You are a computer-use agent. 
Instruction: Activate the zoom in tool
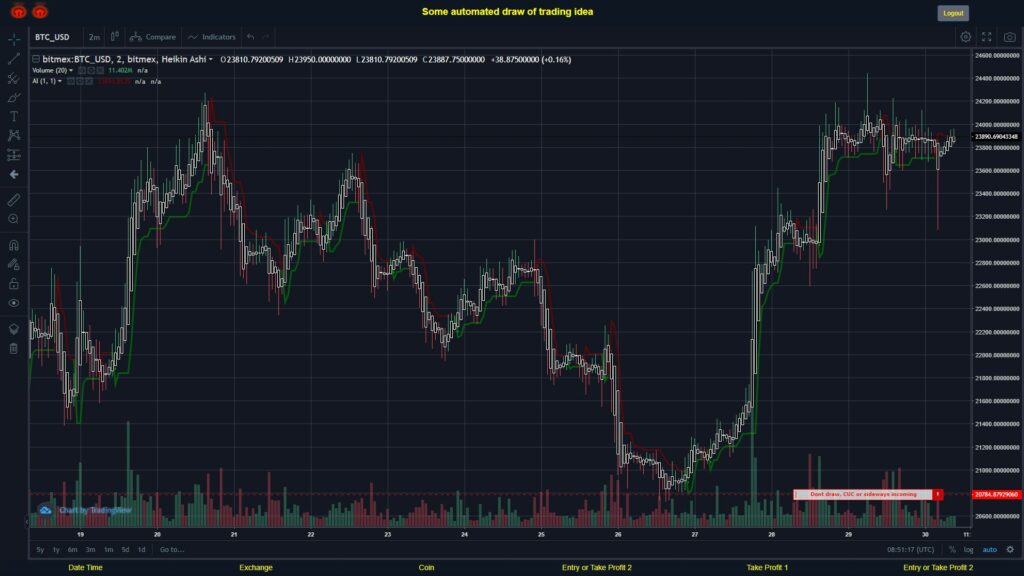14,219
